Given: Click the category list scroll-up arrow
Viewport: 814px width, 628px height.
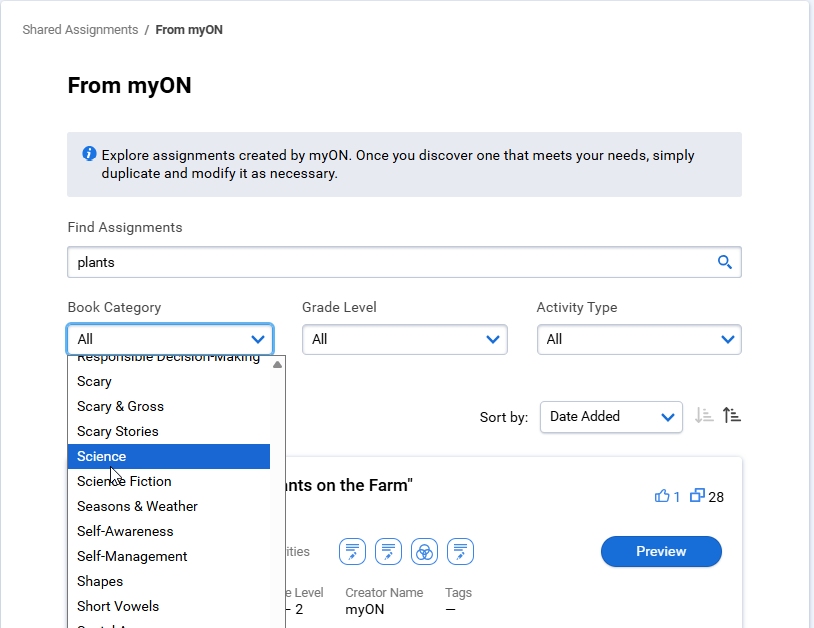Looking at the screenshot, I should click(x=278, y=364).
